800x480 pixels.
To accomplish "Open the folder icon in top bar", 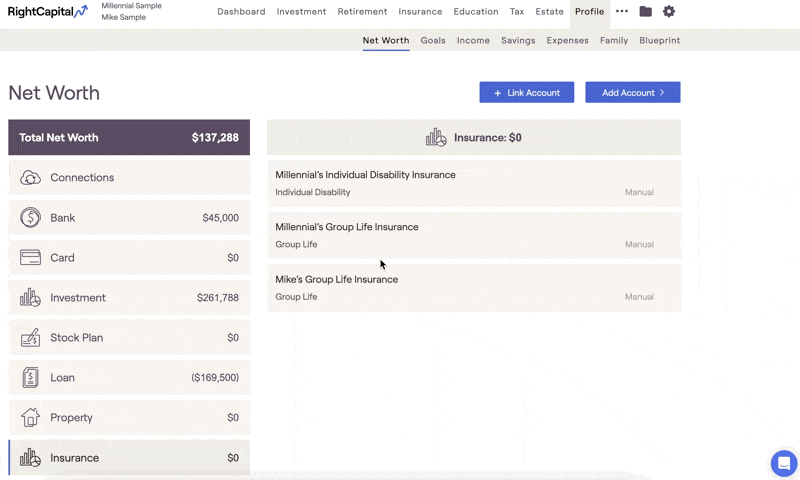I will (645, 11).
